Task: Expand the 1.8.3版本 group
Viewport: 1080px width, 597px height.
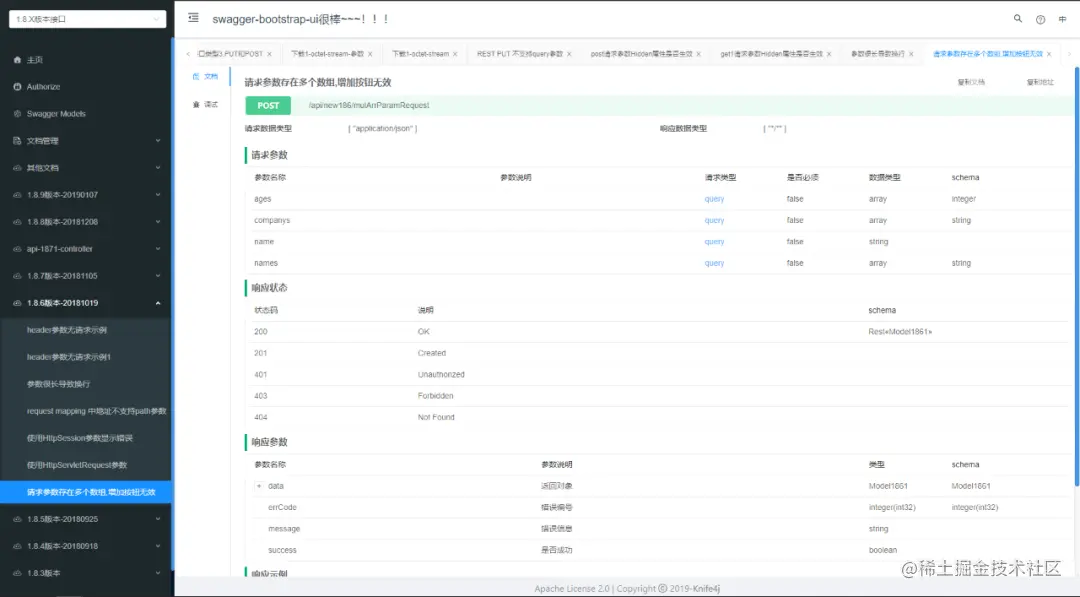Action: (x=86, y=573)
